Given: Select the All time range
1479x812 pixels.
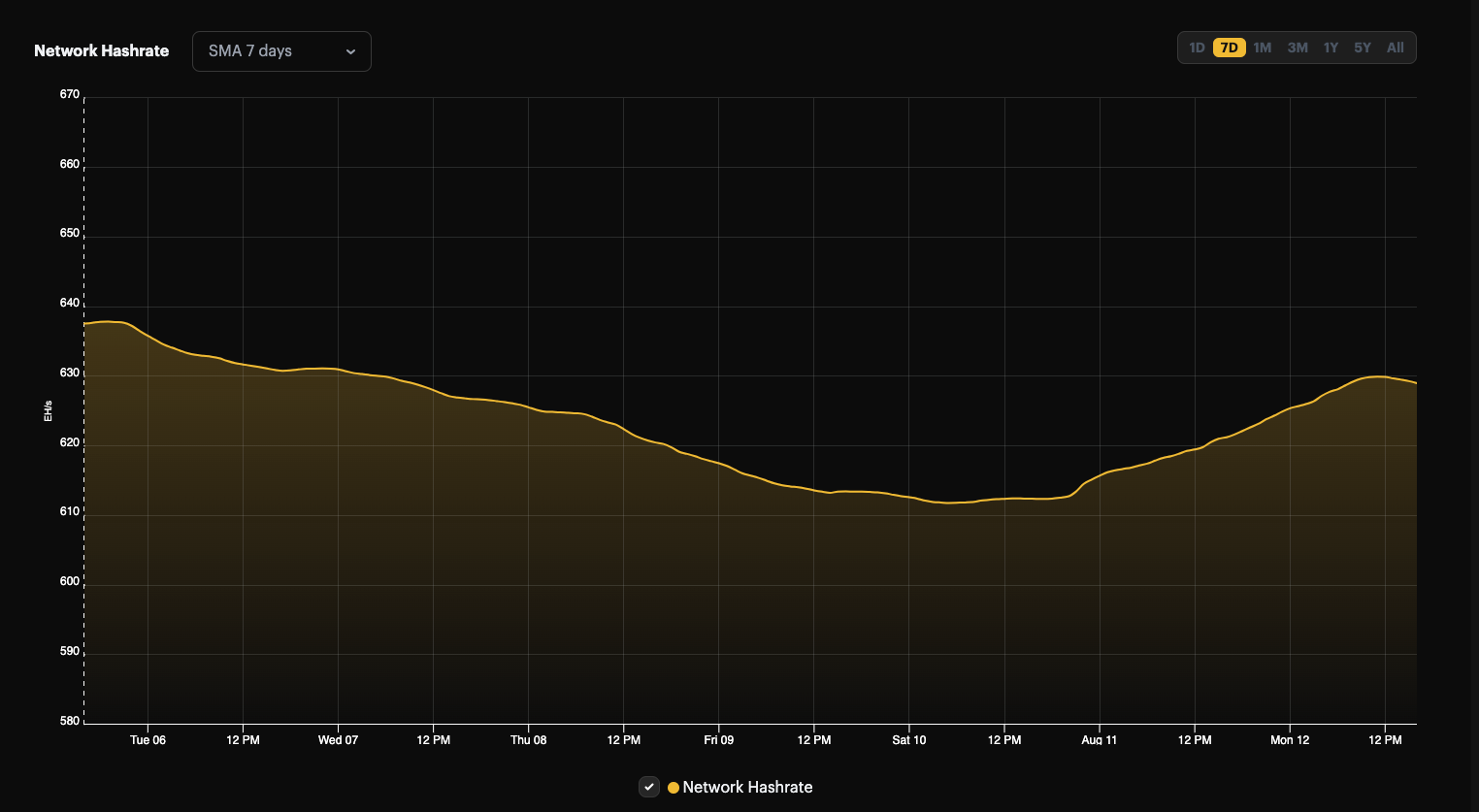Looking at the screenshot, I should click(1395, 47).
